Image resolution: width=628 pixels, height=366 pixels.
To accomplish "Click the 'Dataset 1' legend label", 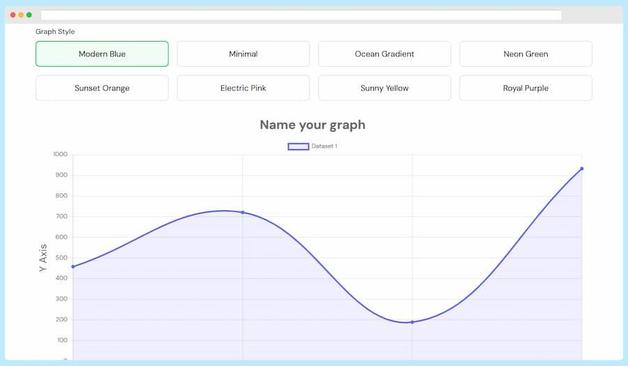I will 324,146.
